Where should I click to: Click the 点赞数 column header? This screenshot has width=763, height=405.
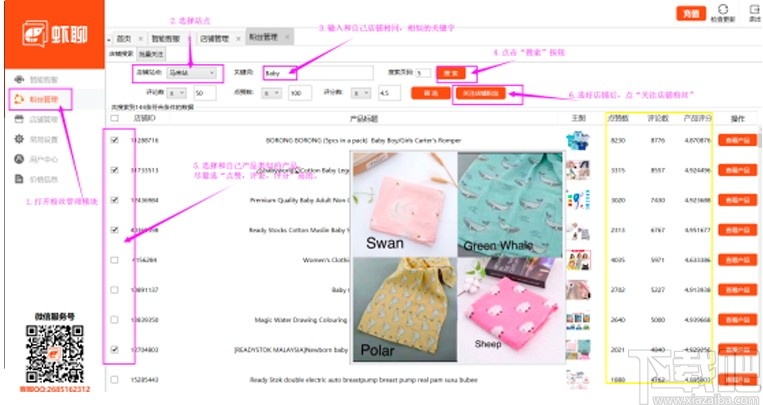click(618, 118)
